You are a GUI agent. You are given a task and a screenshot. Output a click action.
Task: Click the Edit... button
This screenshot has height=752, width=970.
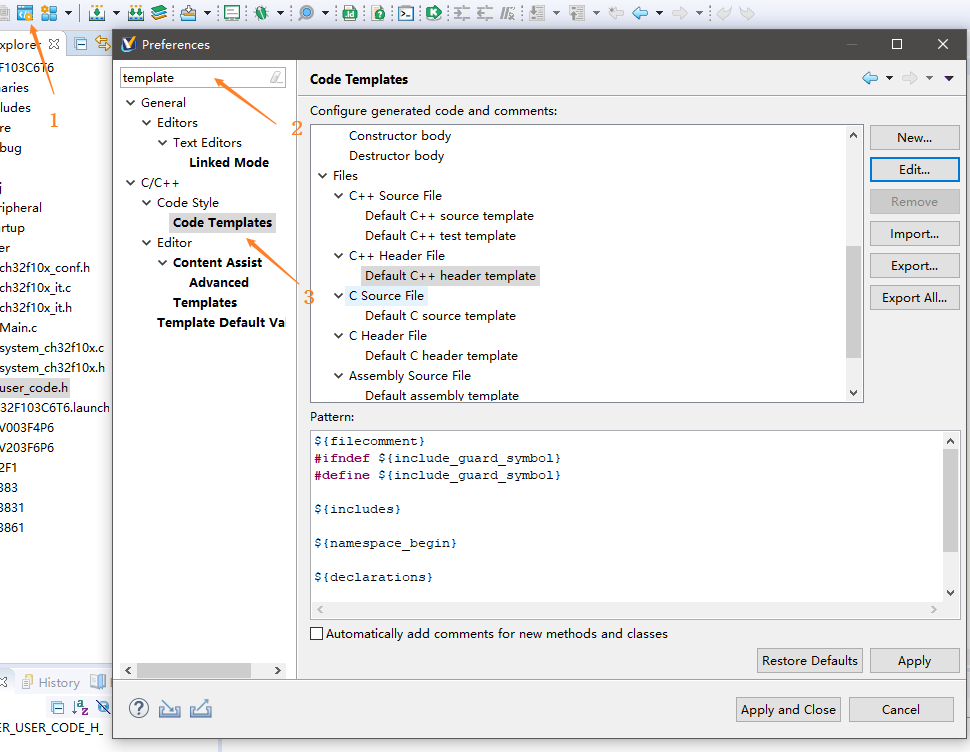[914, 169]
